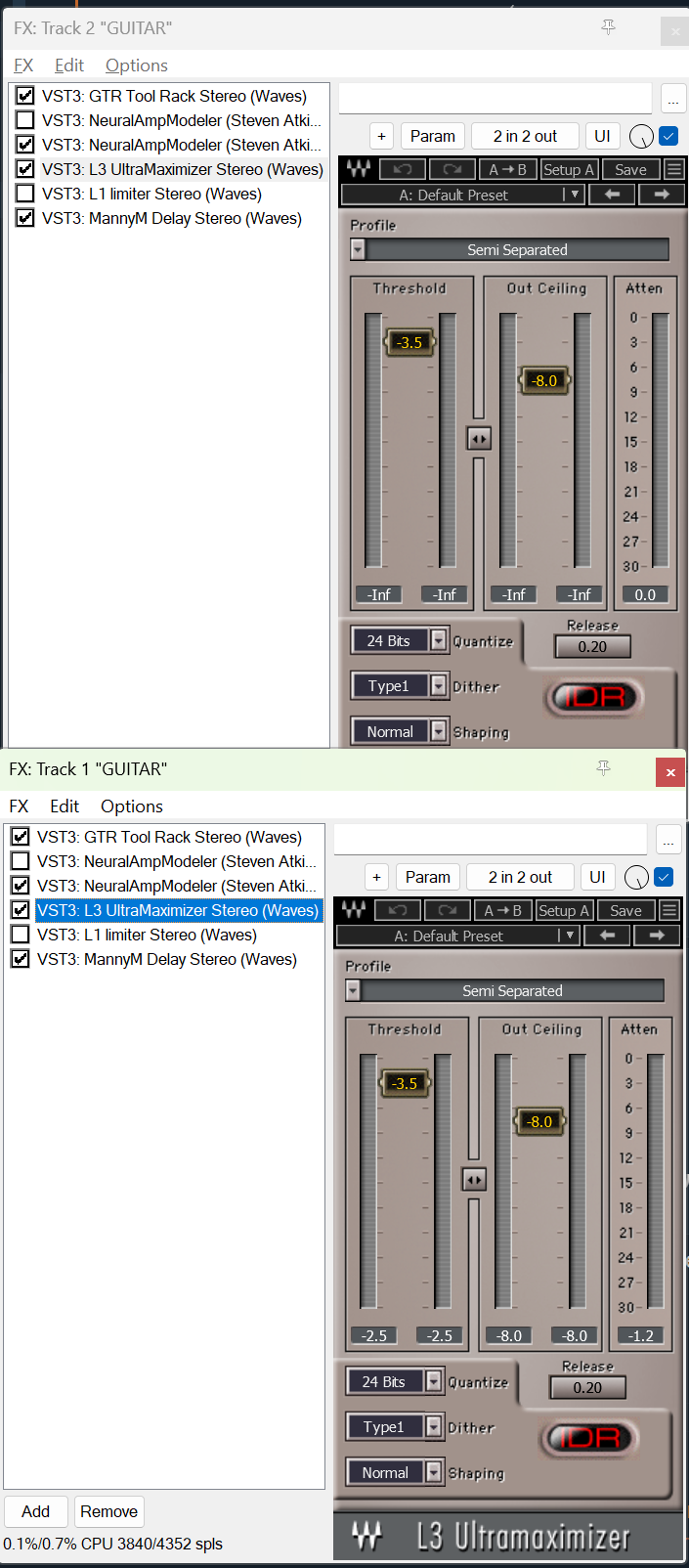Click Out Ceiling -8.0 slider handle in Track 1
689x1568 pixels.
pos(539,1121)
